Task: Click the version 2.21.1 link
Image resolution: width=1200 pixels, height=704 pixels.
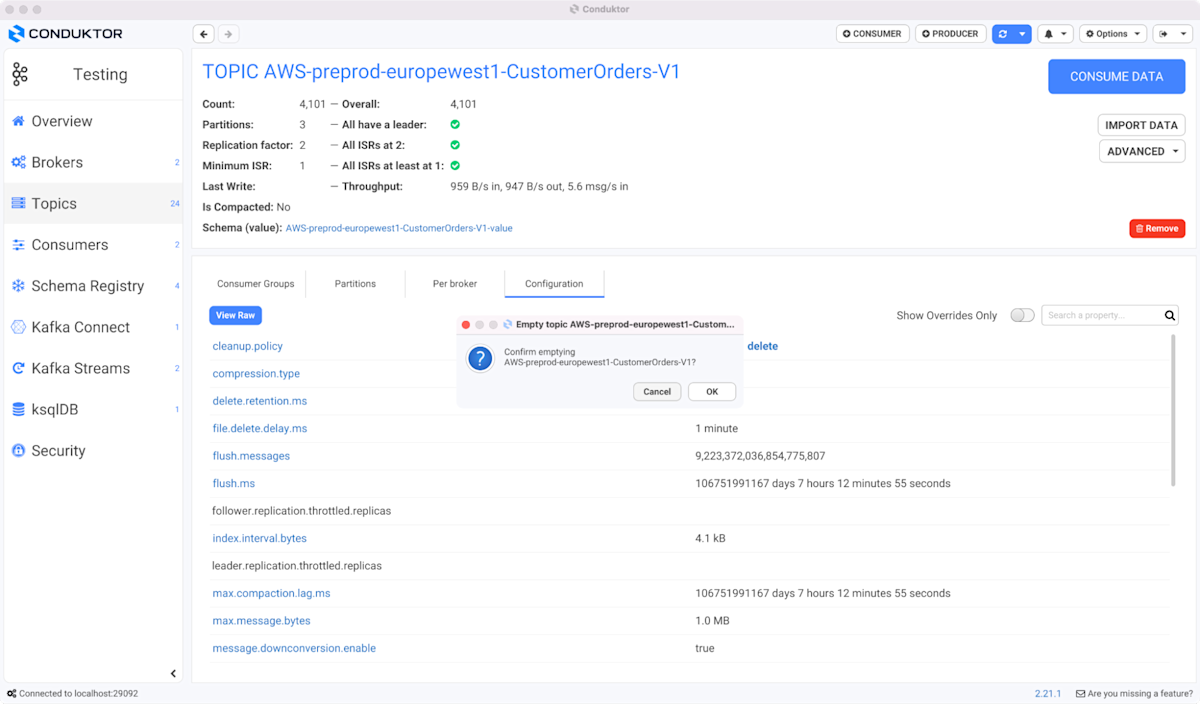Action: [1049, 693]
